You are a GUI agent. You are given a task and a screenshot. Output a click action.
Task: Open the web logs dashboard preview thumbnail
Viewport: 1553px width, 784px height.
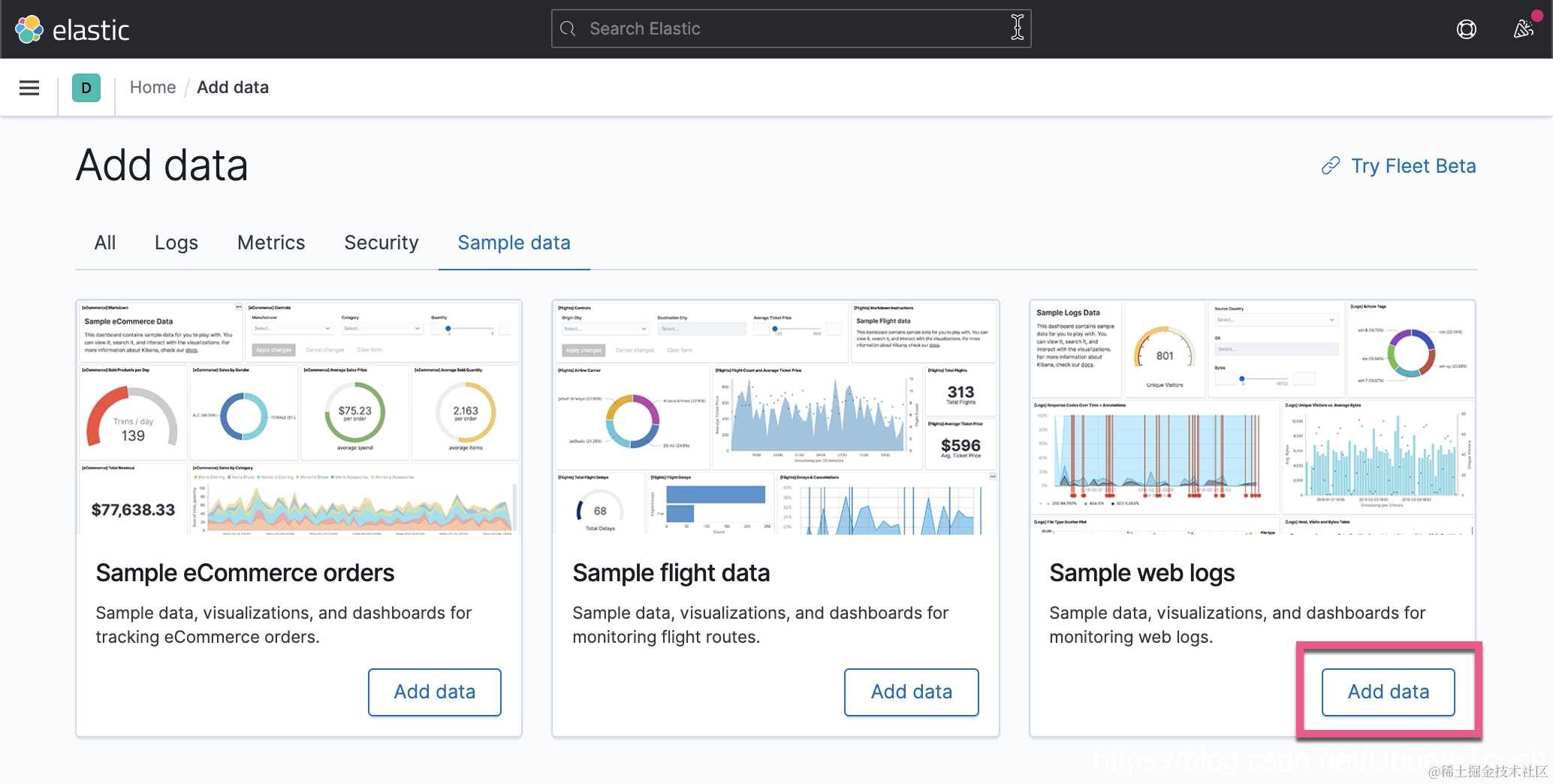[1253, 418]
